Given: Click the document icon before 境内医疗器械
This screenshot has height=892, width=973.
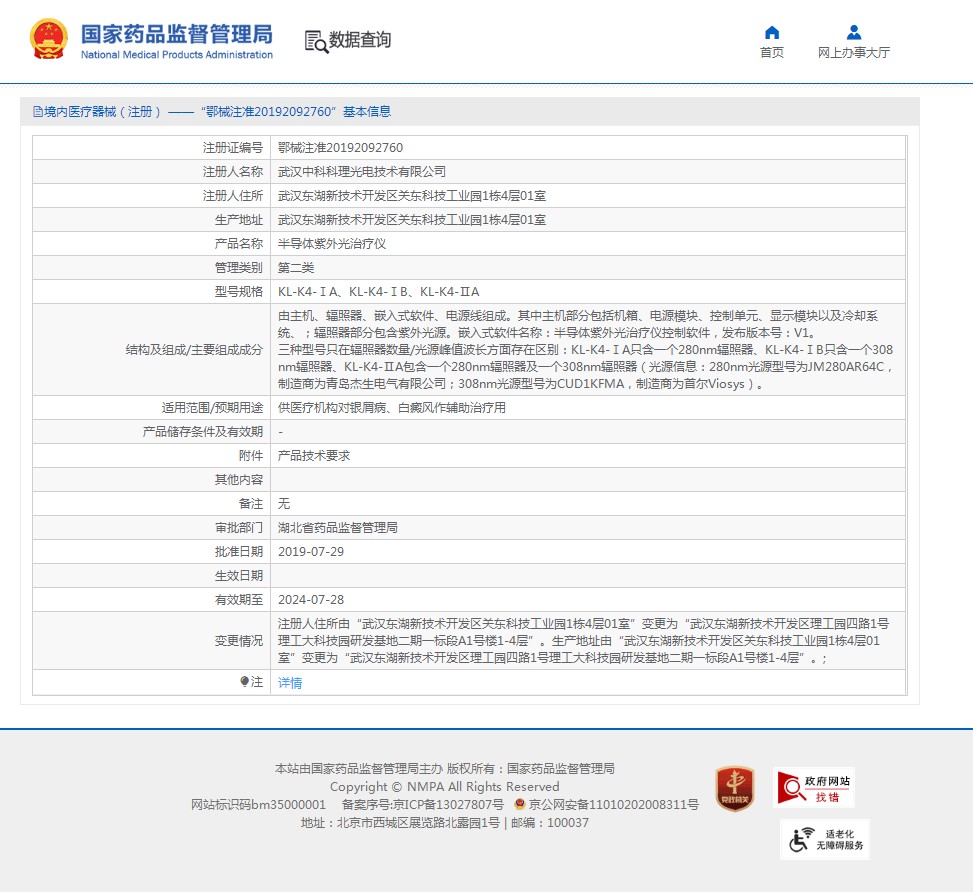Looking at the screenshot, I should pos(37,112).
